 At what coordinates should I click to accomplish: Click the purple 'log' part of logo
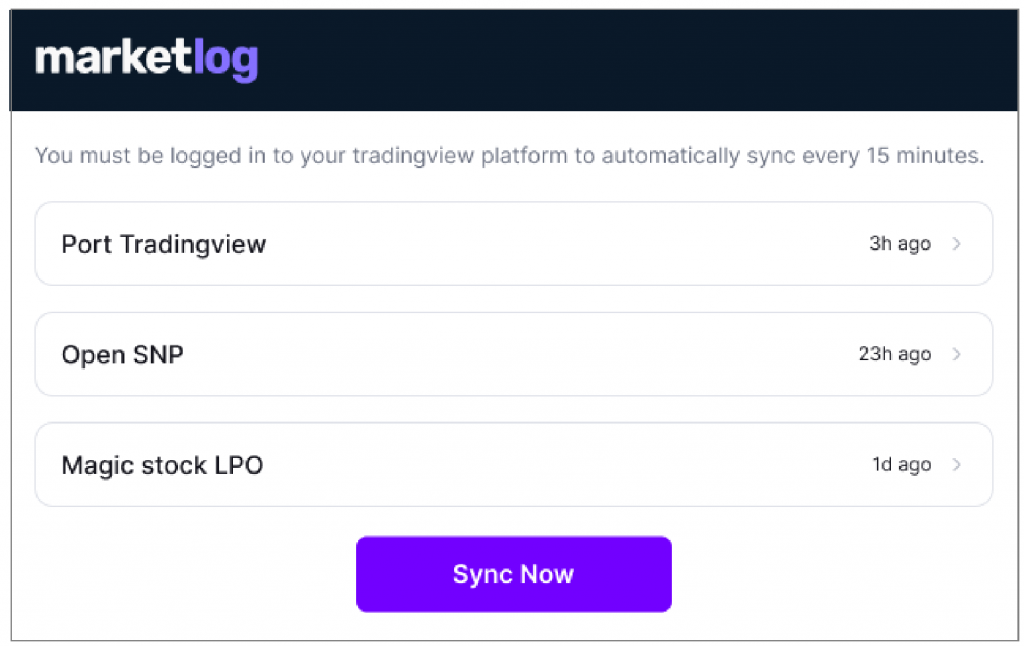[226, 61]
